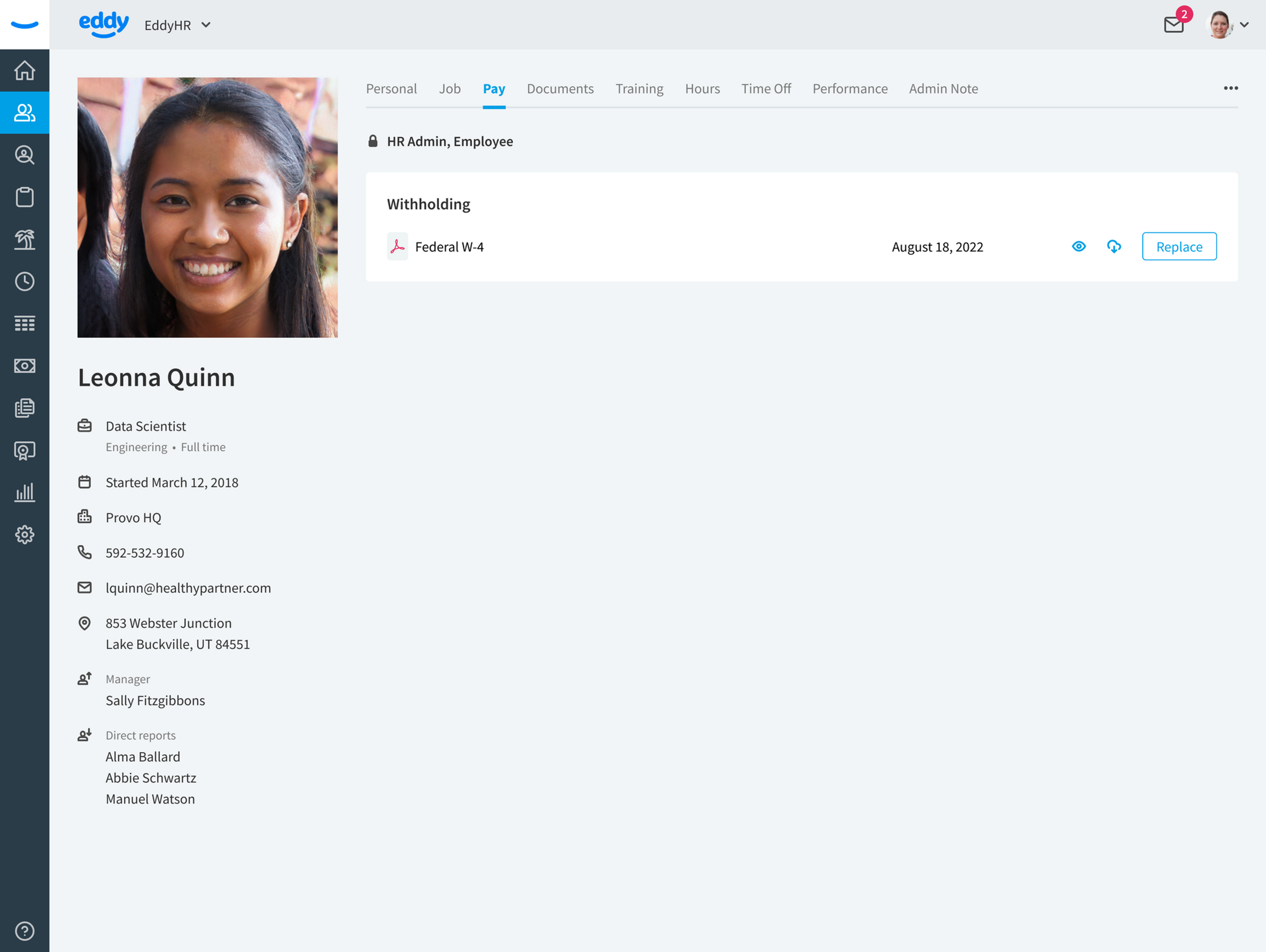The image size is (1266, 952).
Task: Switch to the Training tab
Action: [x=639, y=89]
